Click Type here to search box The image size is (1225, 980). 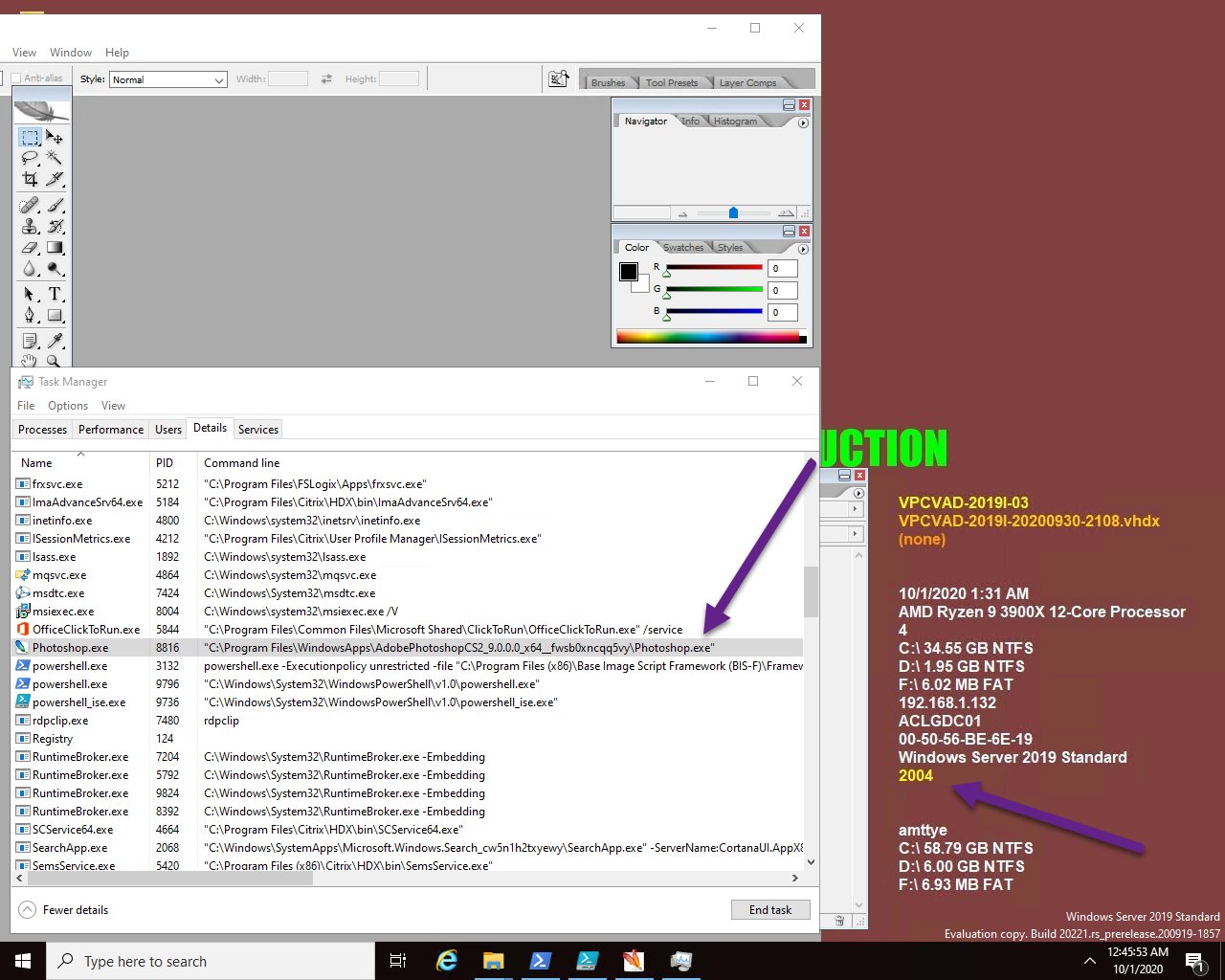(x=211, y=961)
